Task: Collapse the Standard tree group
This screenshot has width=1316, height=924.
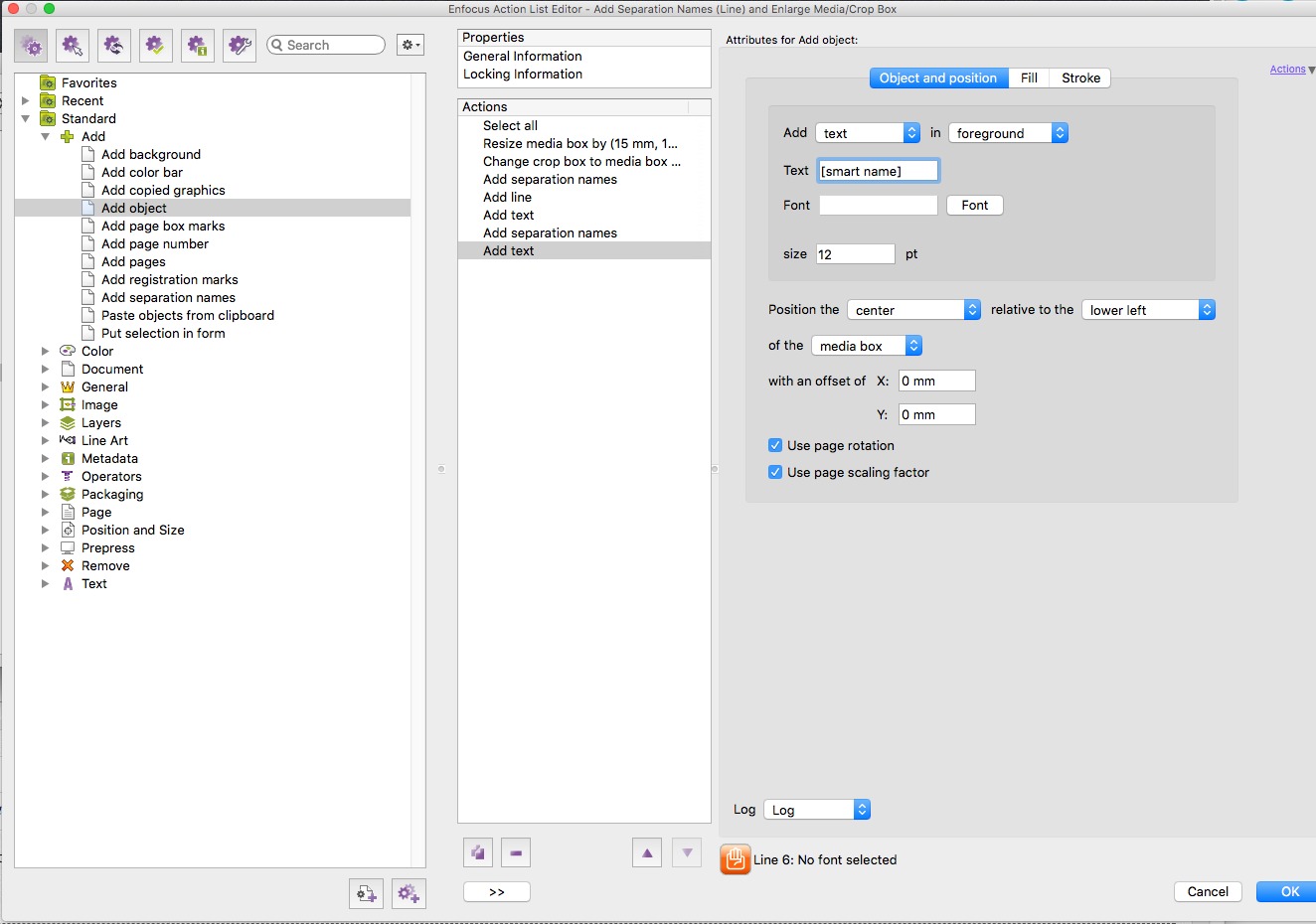Action: pyautogui.click(x=26, y=118)
